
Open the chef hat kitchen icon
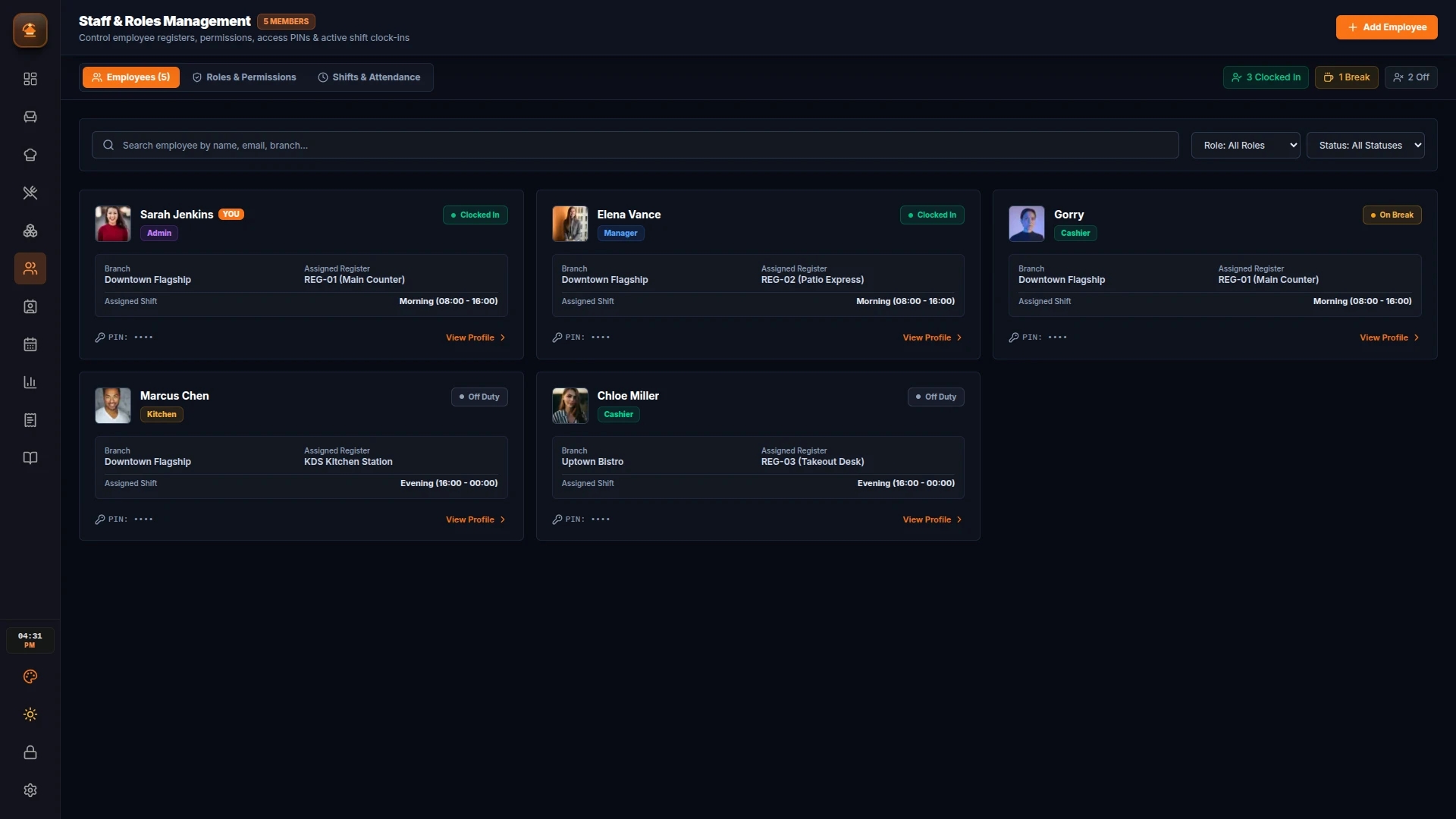tap(30, 155)
